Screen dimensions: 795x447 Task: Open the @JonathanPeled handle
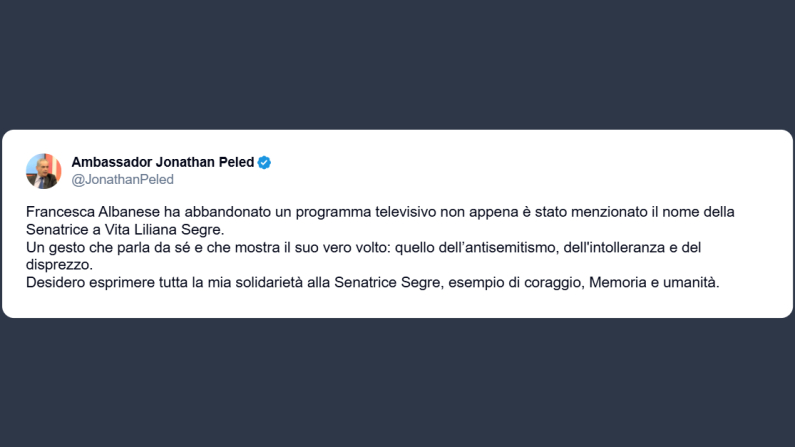pos(122,180)
